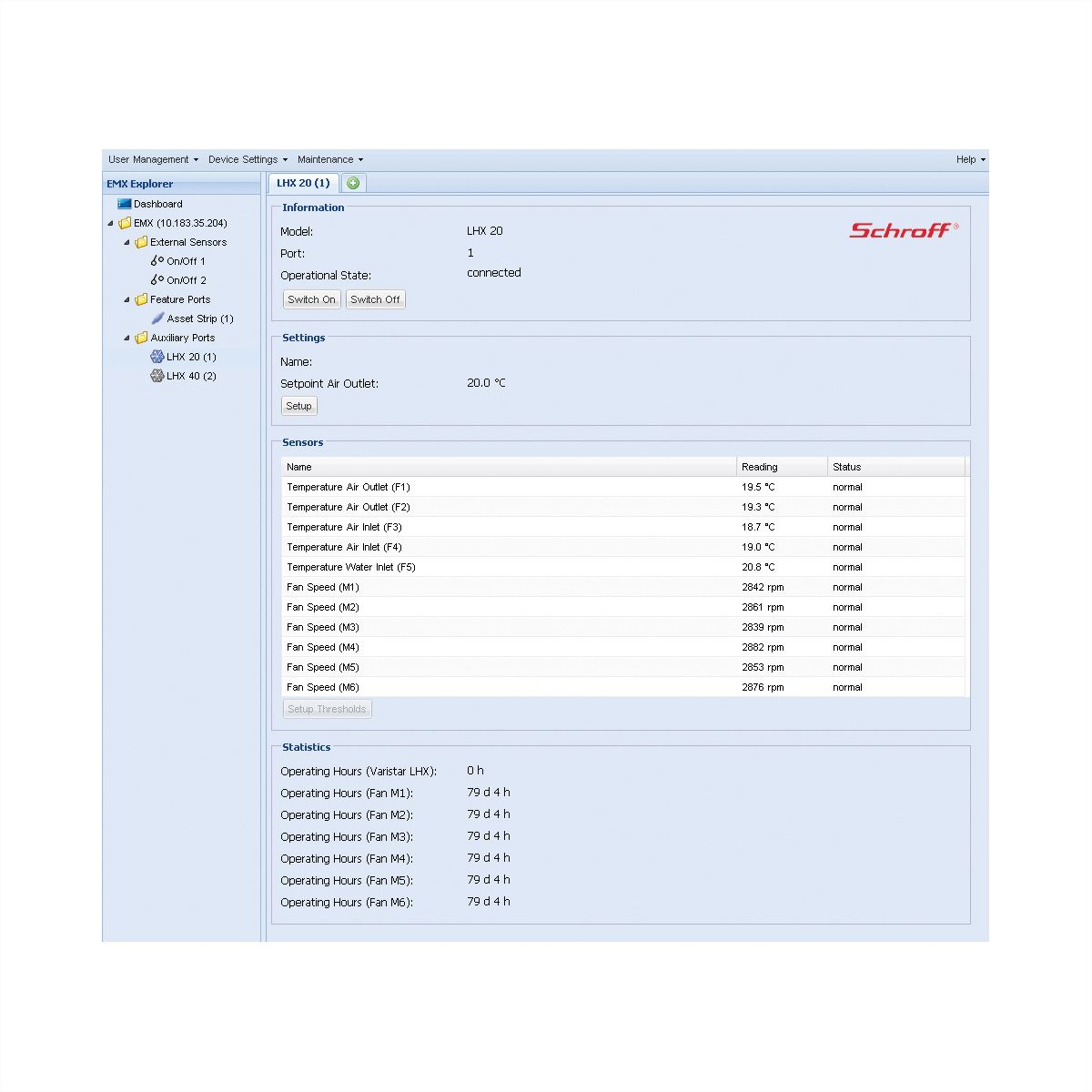Click the Name column header
Screen dimensions: 1092x1092
pos(509,467)
